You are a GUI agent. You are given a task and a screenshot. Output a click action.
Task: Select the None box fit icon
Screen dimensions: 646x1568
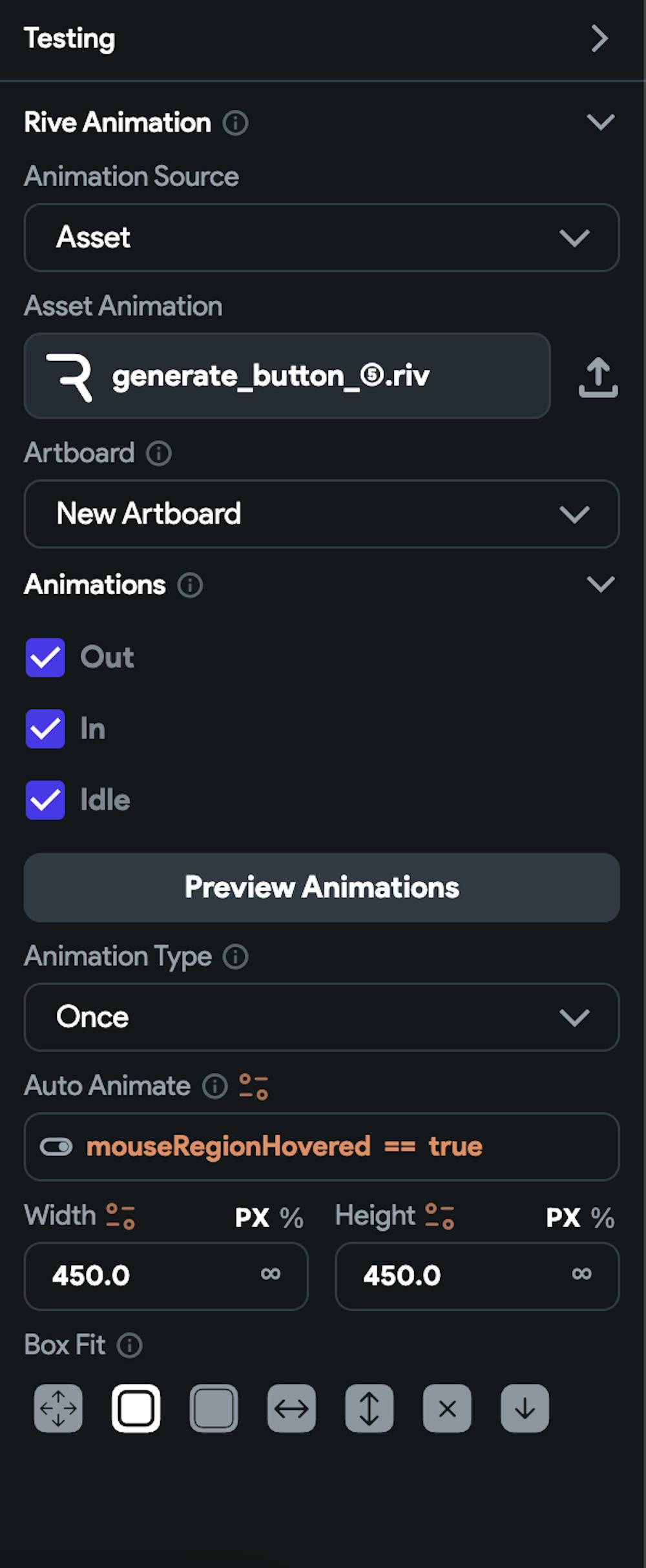(447, 1408)
